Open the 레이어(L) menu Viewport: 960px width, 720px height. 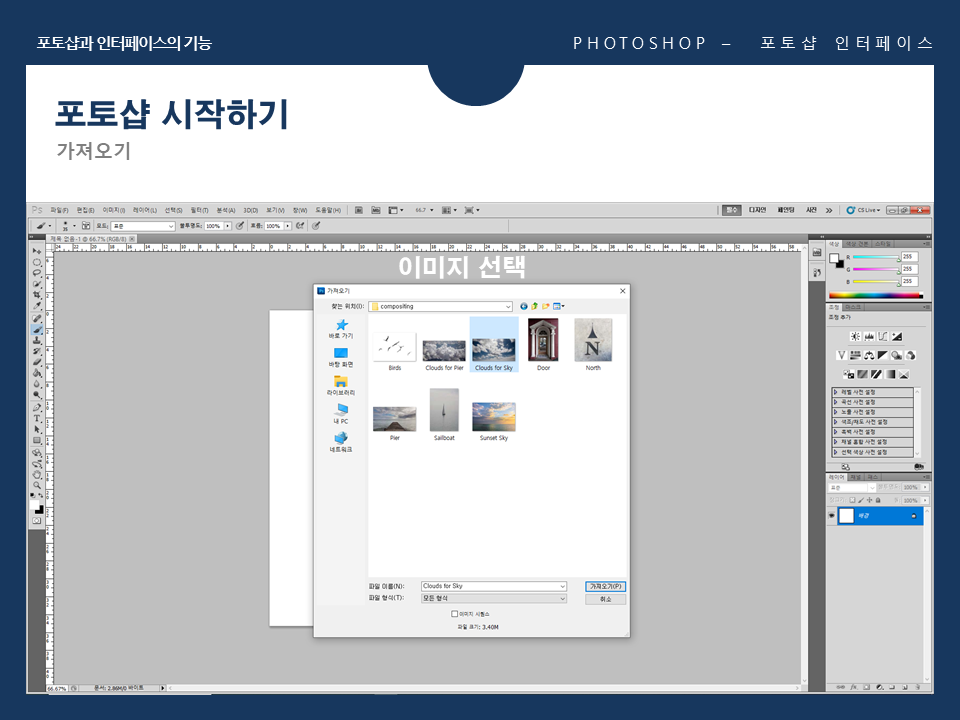144,210
